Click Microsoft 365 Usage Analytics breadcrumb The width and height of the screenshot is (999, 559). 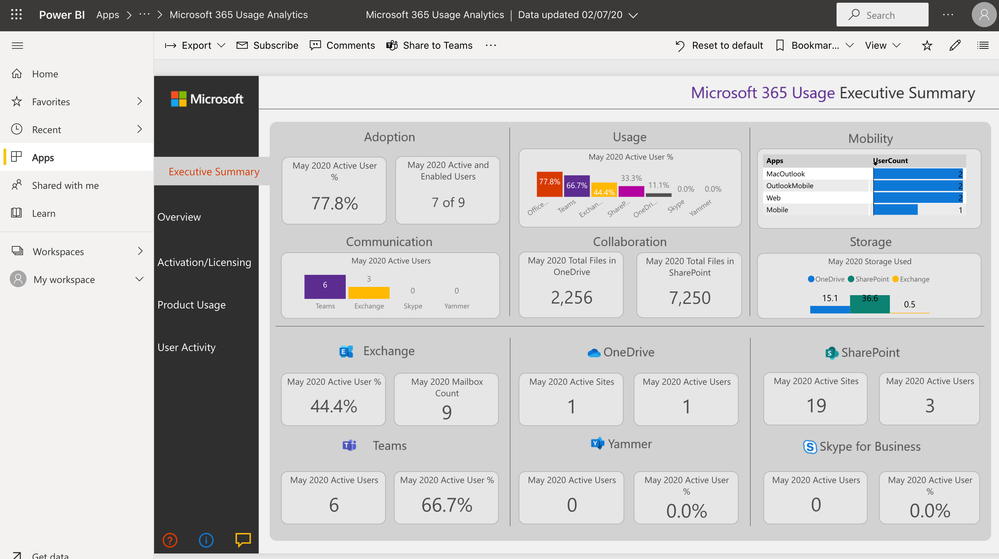[238, 15]
